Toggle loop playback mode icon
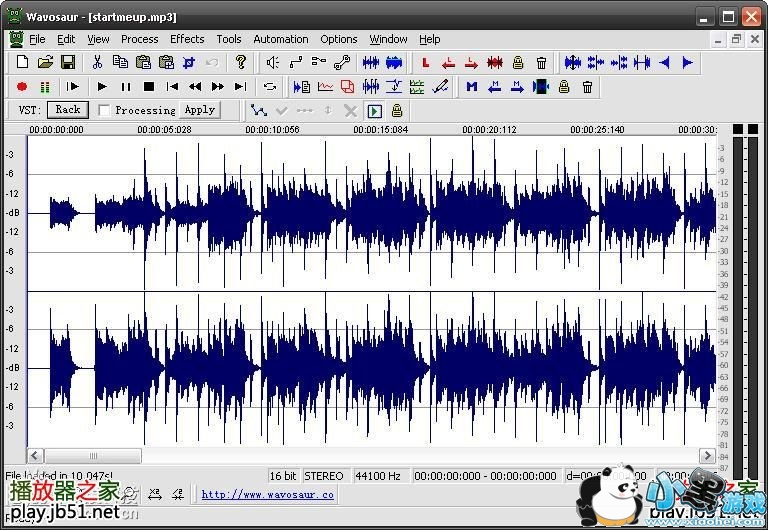 [269, 87]
